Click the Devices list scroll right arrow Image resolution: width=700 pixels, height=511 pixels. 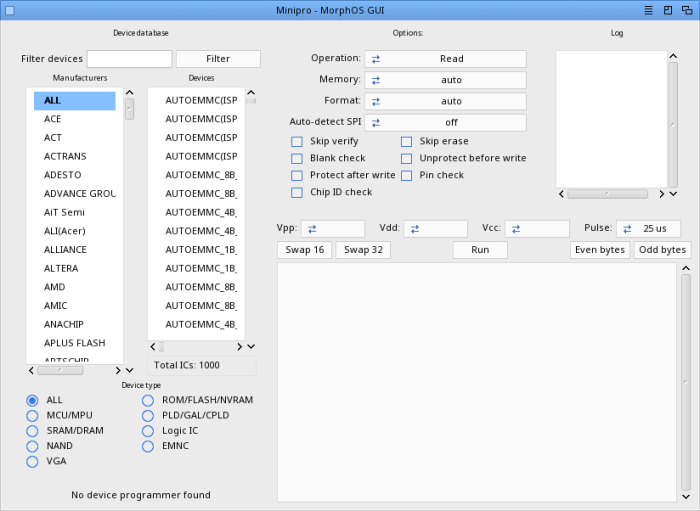pos(239,346)
